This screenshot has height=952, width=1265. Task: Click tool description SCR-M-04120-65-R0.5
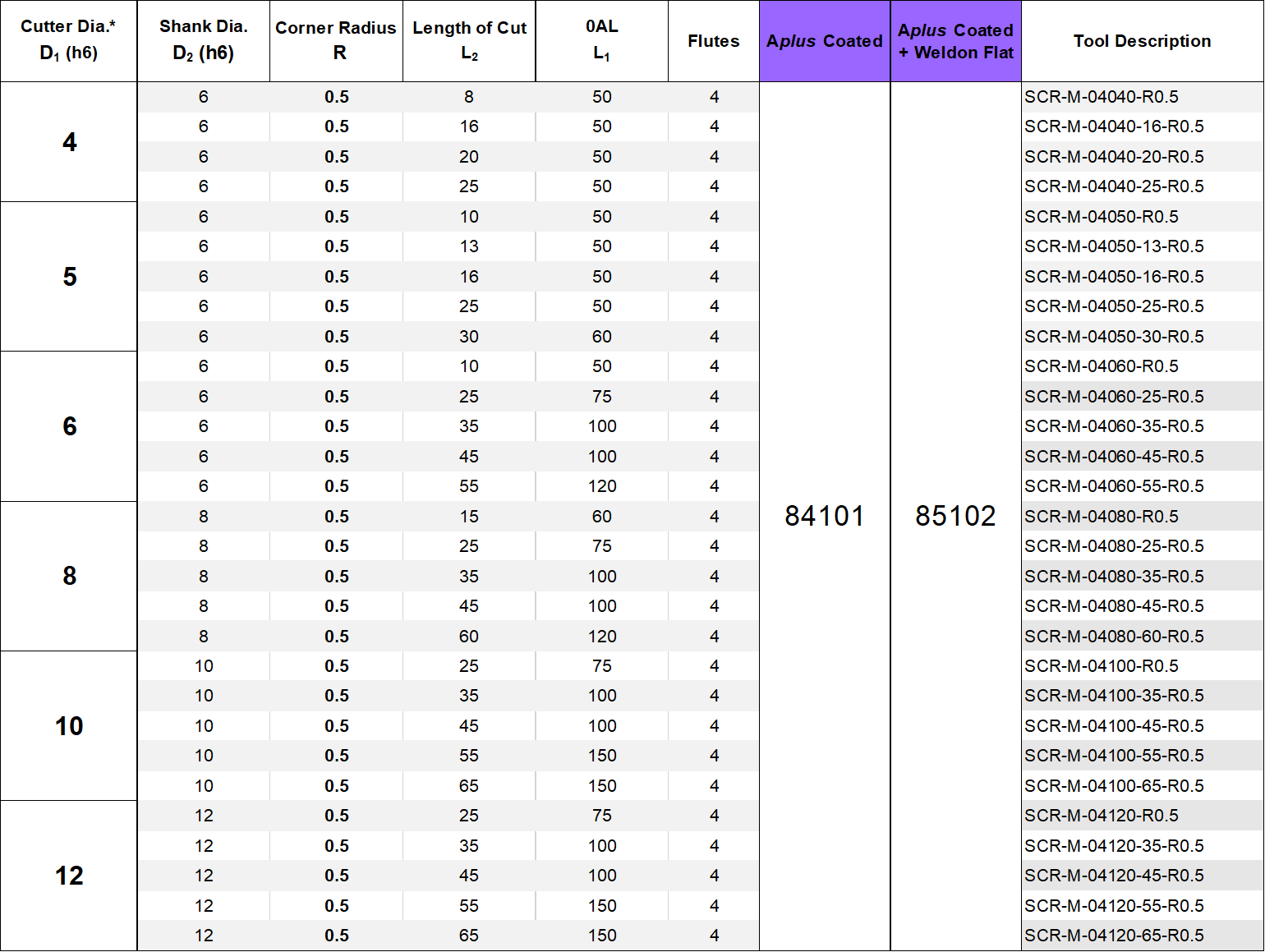pyautogui.click(x=1114, y=936)
